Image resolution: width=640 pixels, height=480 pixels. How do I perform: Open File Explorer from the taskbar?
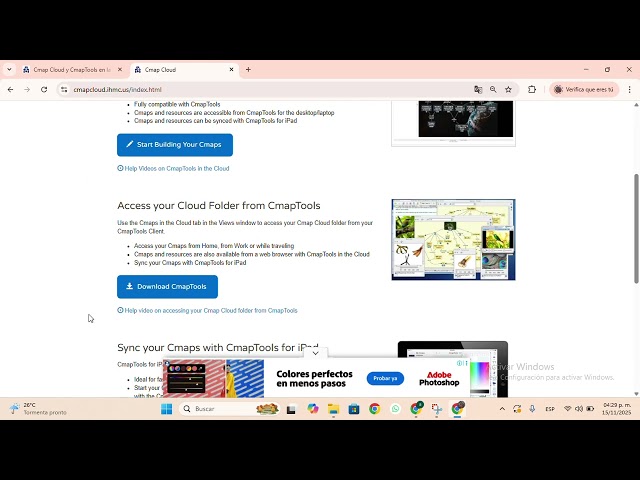point(333,409)
